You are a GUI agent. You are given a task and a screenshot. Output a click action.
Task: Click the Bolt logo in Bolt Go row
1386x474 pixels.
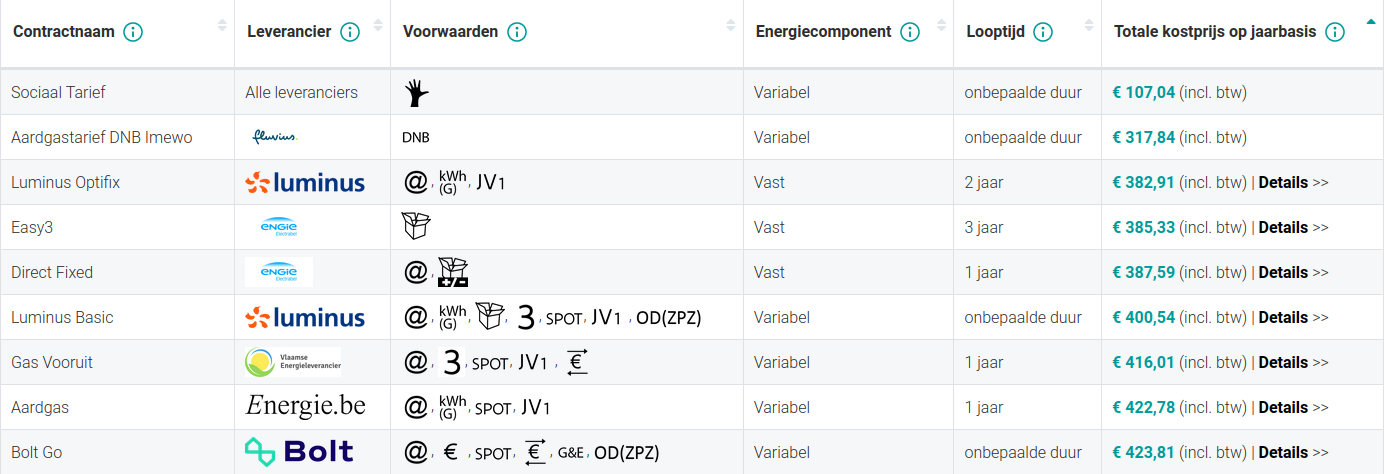[x=299, y=451]
